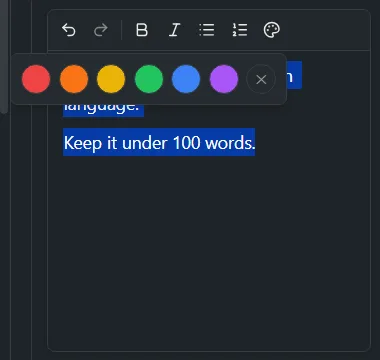Toggle italic formatting
The image size is (380, 360).
click(174, 30)
